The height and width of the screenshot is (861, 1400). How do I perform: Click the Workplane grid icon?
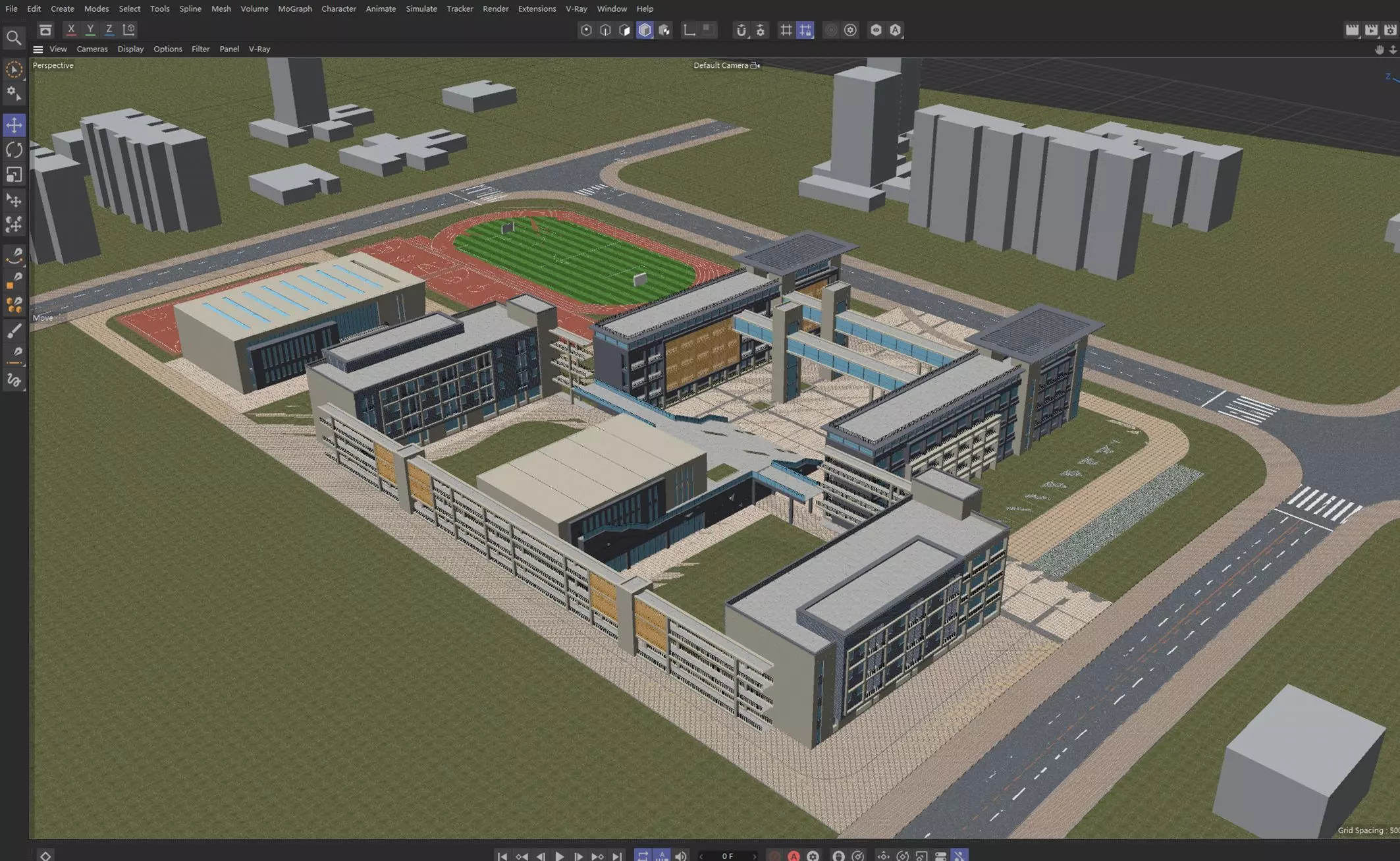click(x=786, y=30)
